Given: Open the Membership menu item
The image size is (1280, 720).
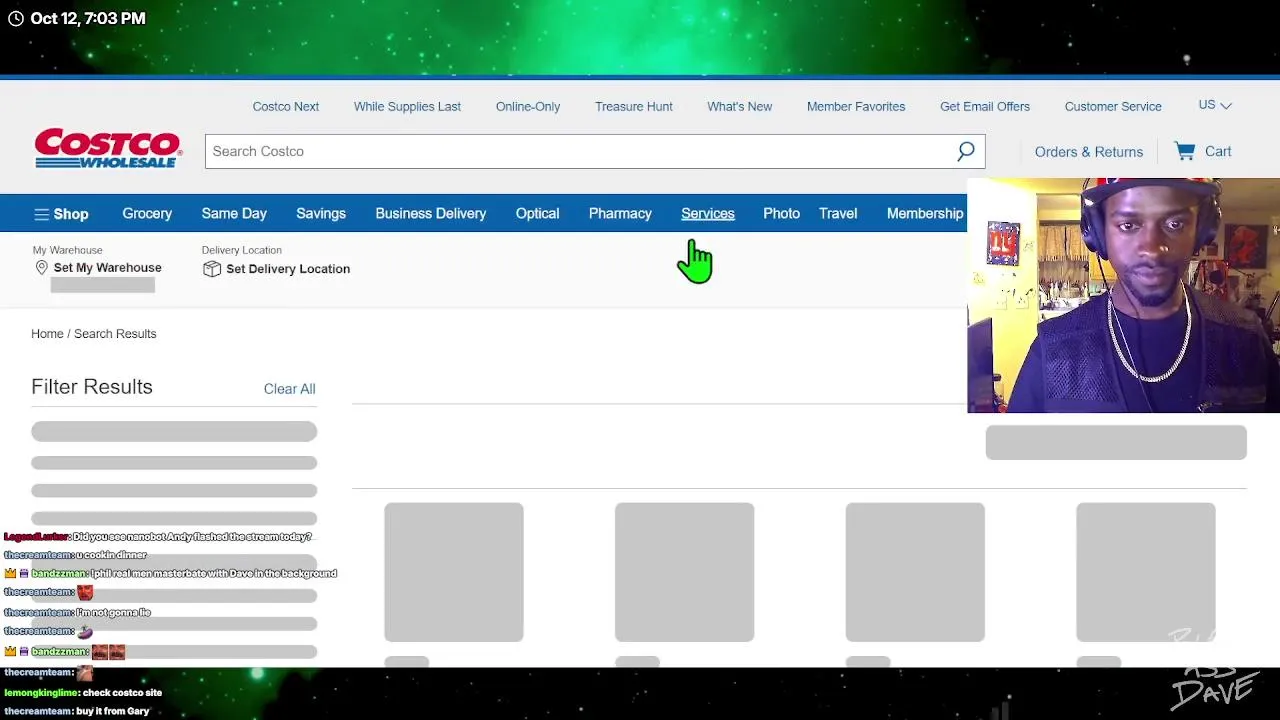Looking at the screenshot, I should pyautogui.click(x=925, y=213).
